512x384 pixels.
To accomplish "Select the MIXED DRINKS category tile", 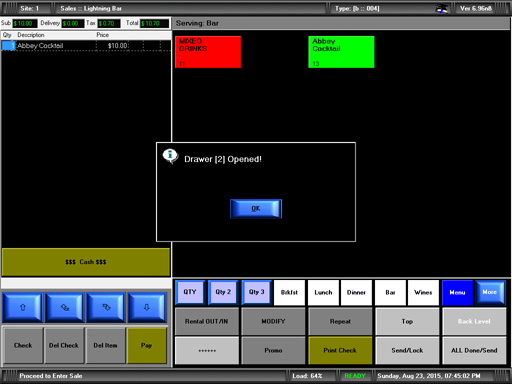I will (208, 52).
